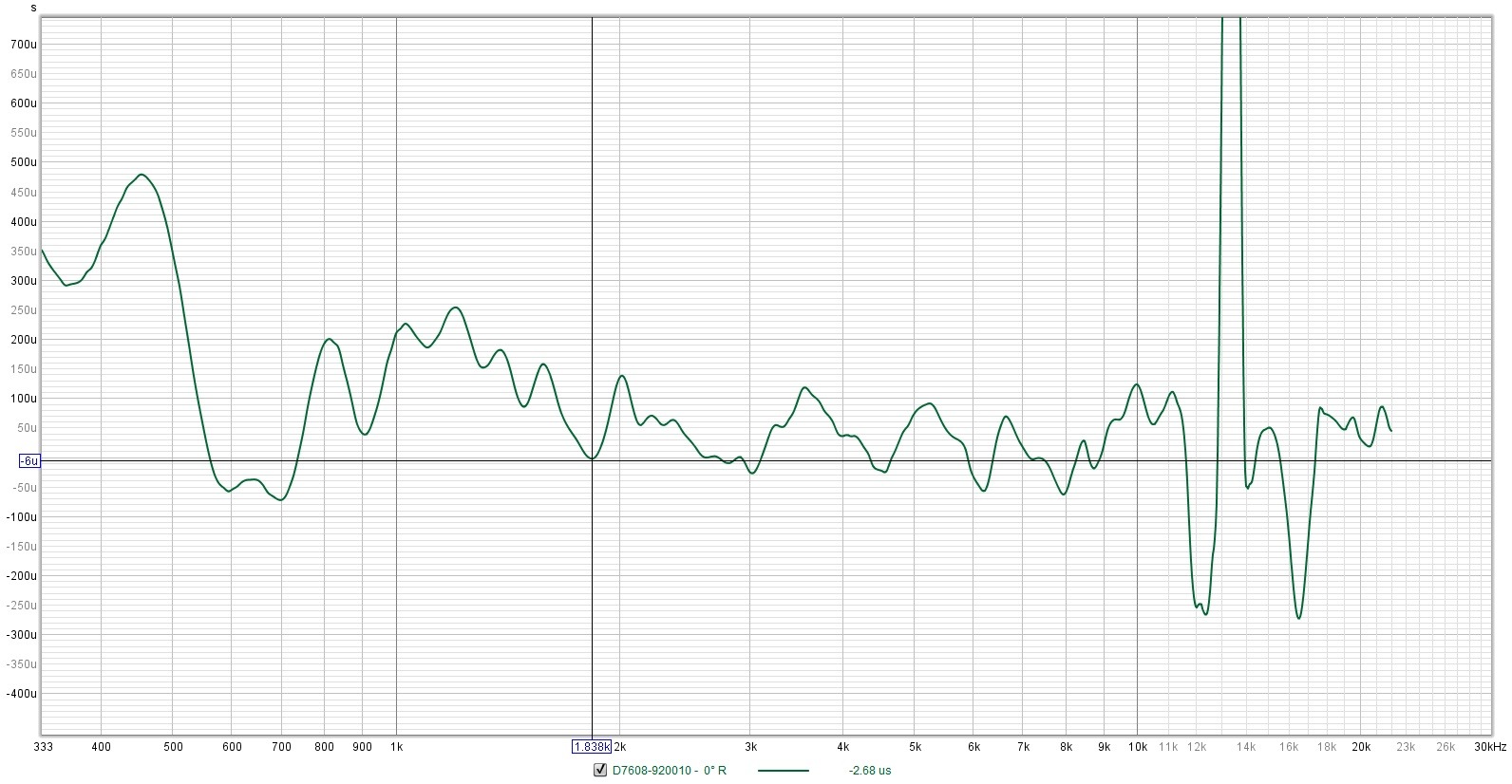Click the 10k frequency axis label
1512x784 pixels.
click(x=1137, y=747)
